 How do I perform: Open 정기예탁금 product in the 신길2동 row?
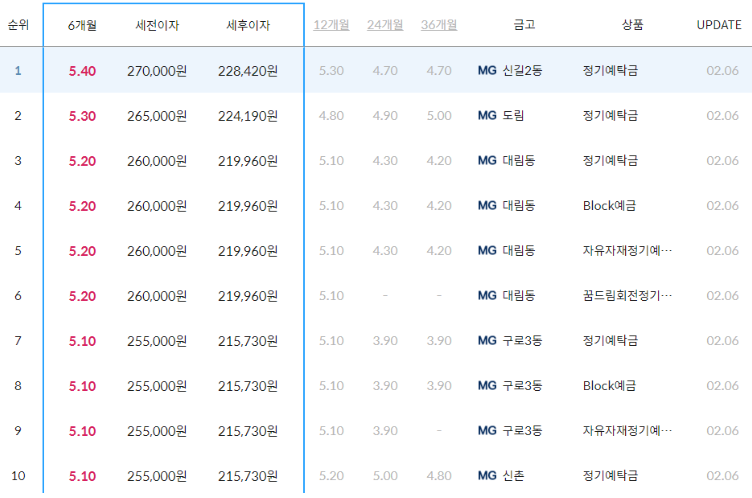pyautogui.click(x=610, y=71)
